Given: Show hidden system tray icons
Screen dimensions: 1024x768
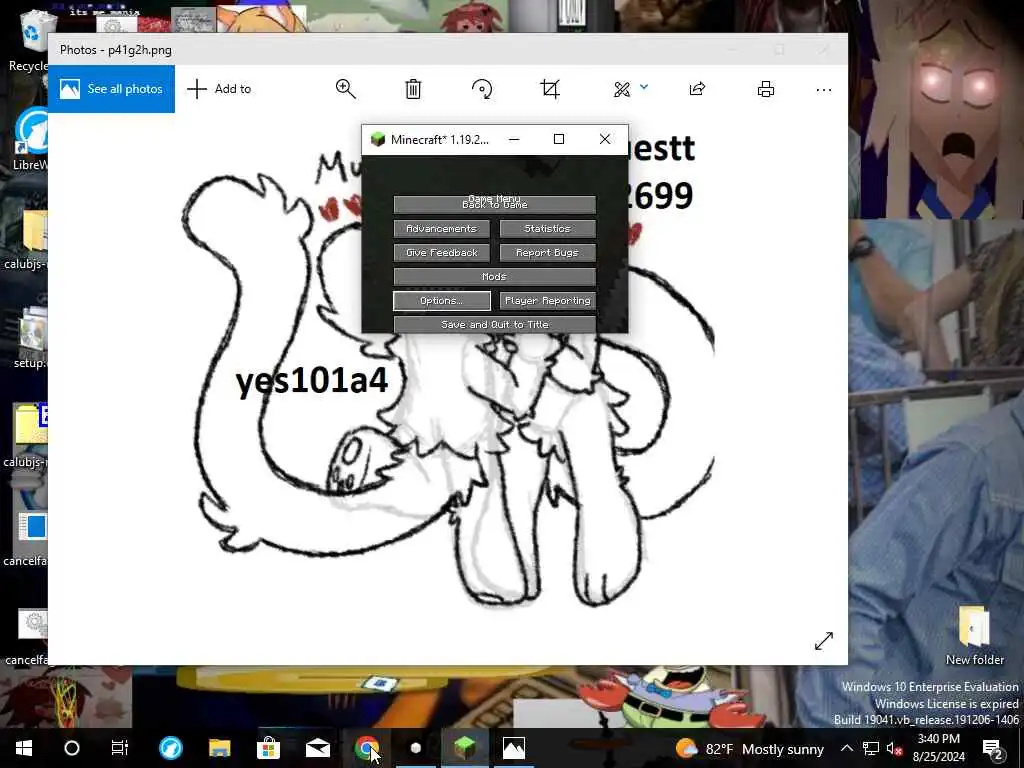Looking at the screenshot, I should (x=846, y=748).
